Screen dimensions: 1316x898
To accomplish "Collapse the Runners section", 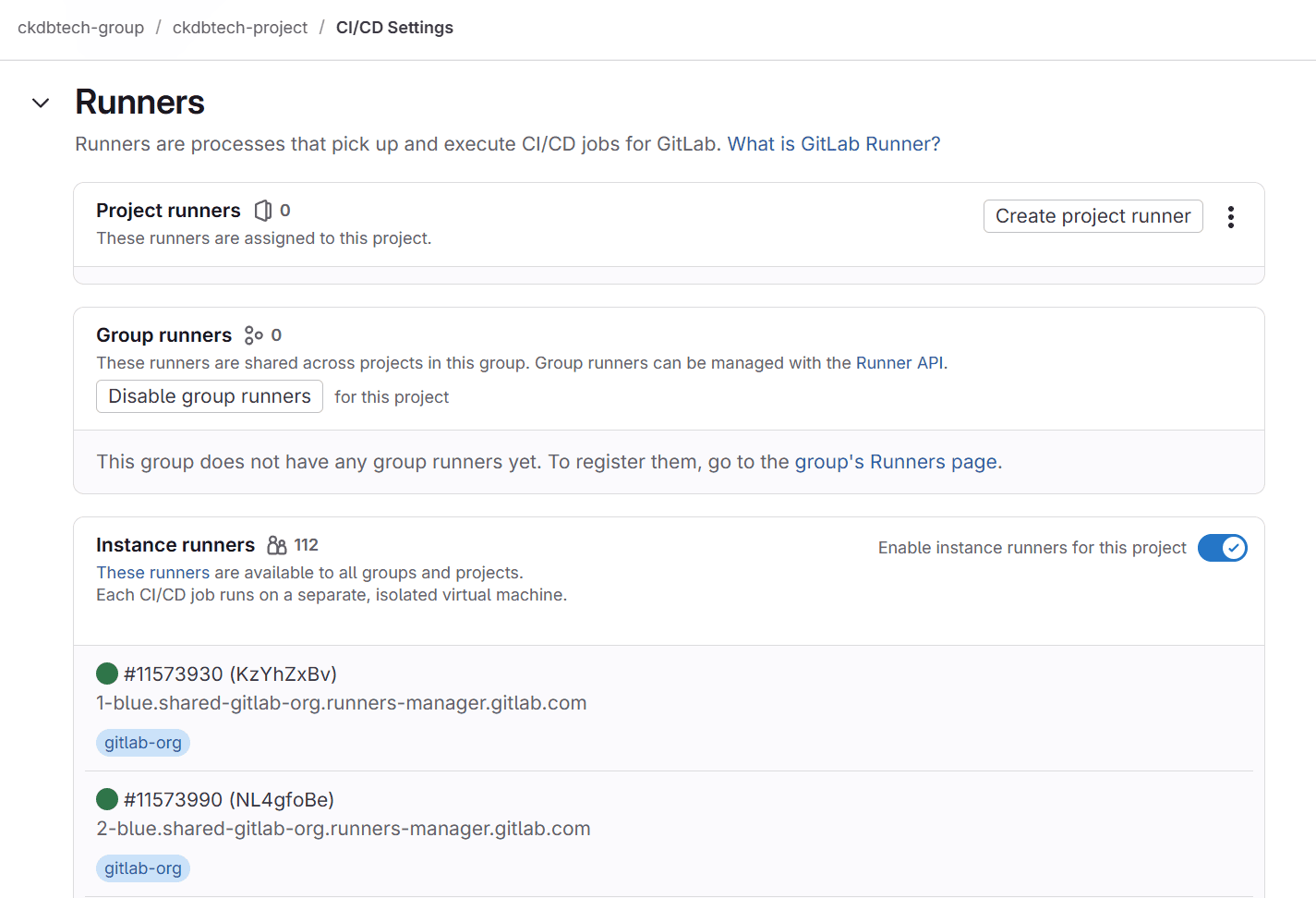I will [x=40, y=103].
